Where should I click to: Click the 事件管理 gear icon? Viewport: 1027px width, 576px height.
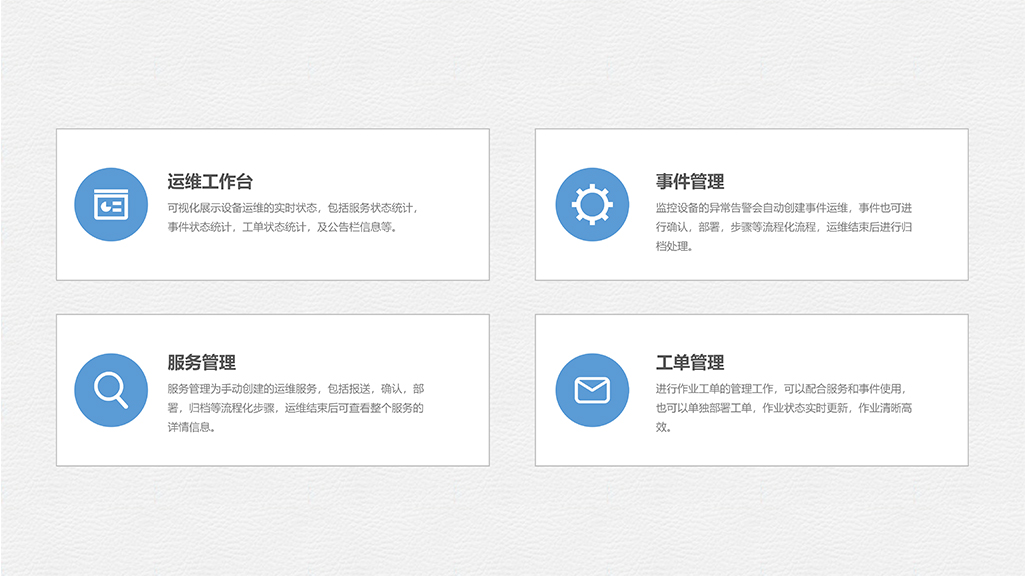click(x=592, y=204)
